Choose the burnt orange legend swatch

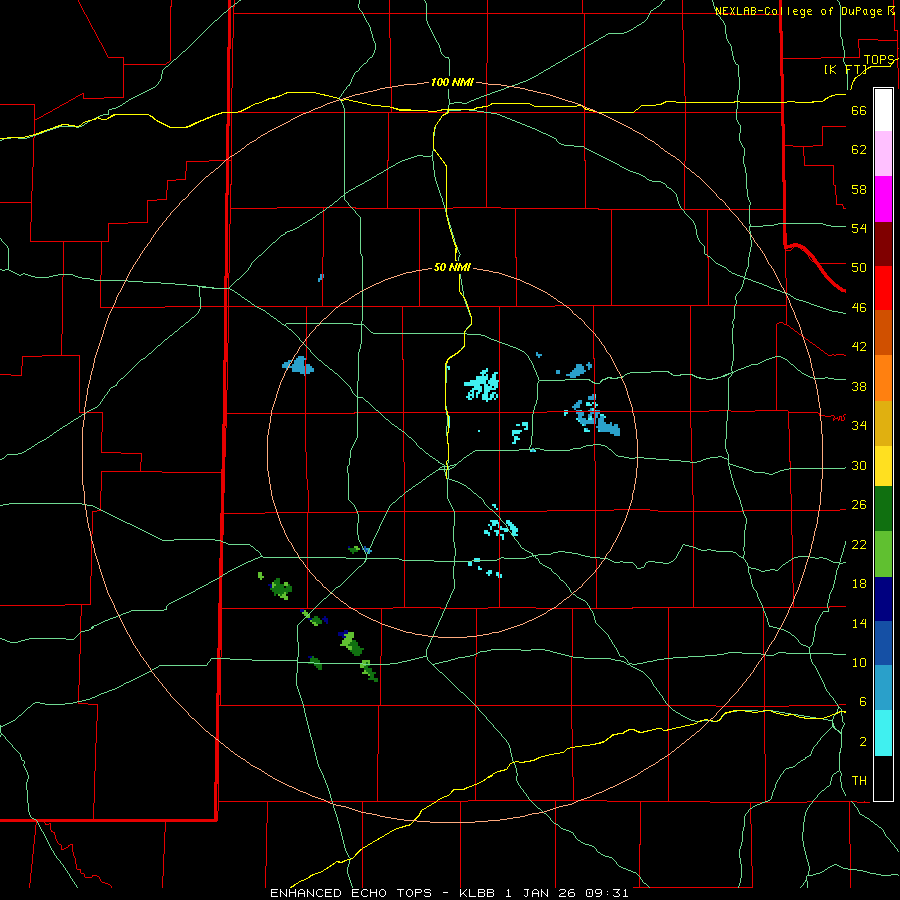pyautogui.click(x=883, y=333)
